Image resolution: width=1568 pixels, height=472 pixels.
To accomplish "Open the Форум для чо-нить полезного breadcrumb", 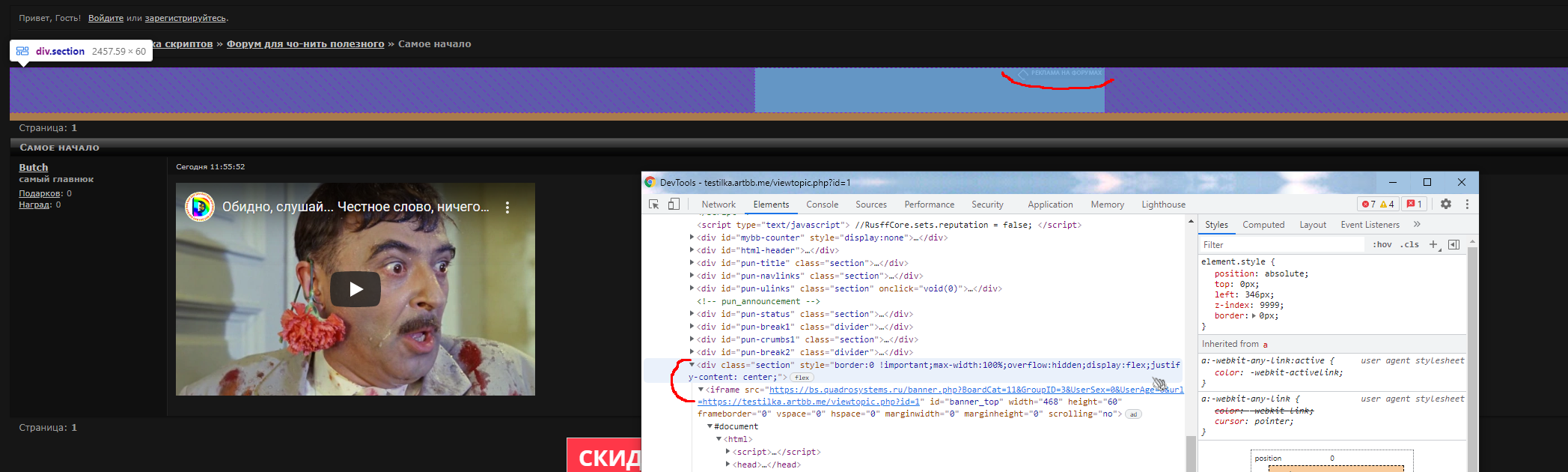I will coord(305,44).
